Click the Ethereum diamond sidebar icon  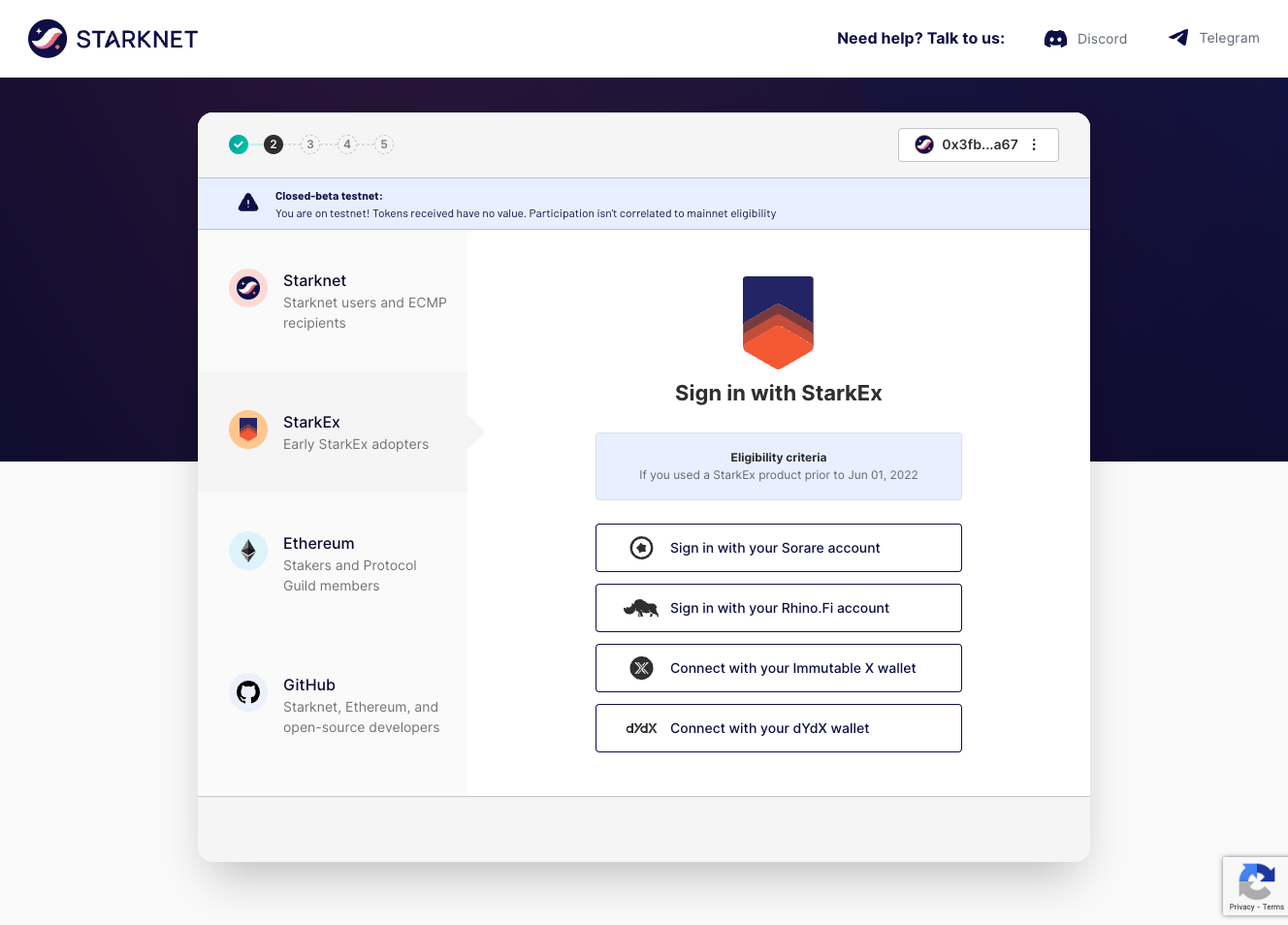248,551
